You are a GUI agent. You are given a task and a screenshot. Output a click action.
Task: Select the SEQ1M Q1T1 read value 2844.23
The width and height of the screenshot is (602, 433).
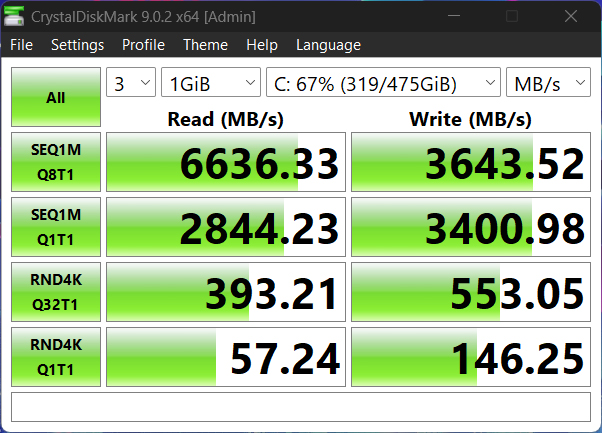tap(226, 227)
